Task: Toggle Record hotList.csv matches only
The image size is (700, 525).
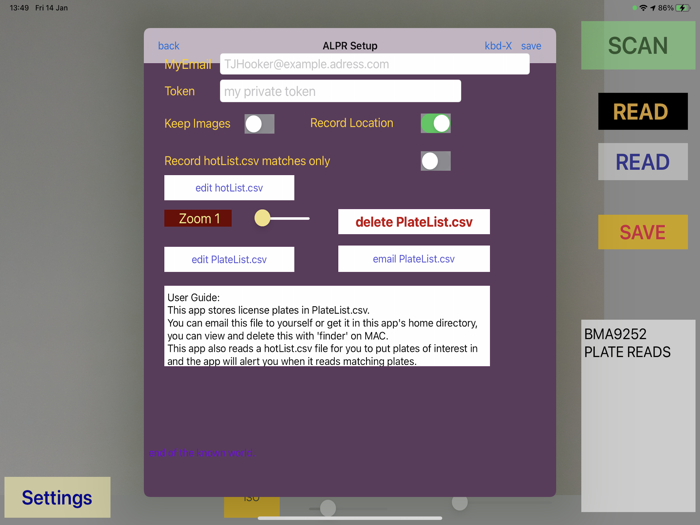Action: point(435,161)
